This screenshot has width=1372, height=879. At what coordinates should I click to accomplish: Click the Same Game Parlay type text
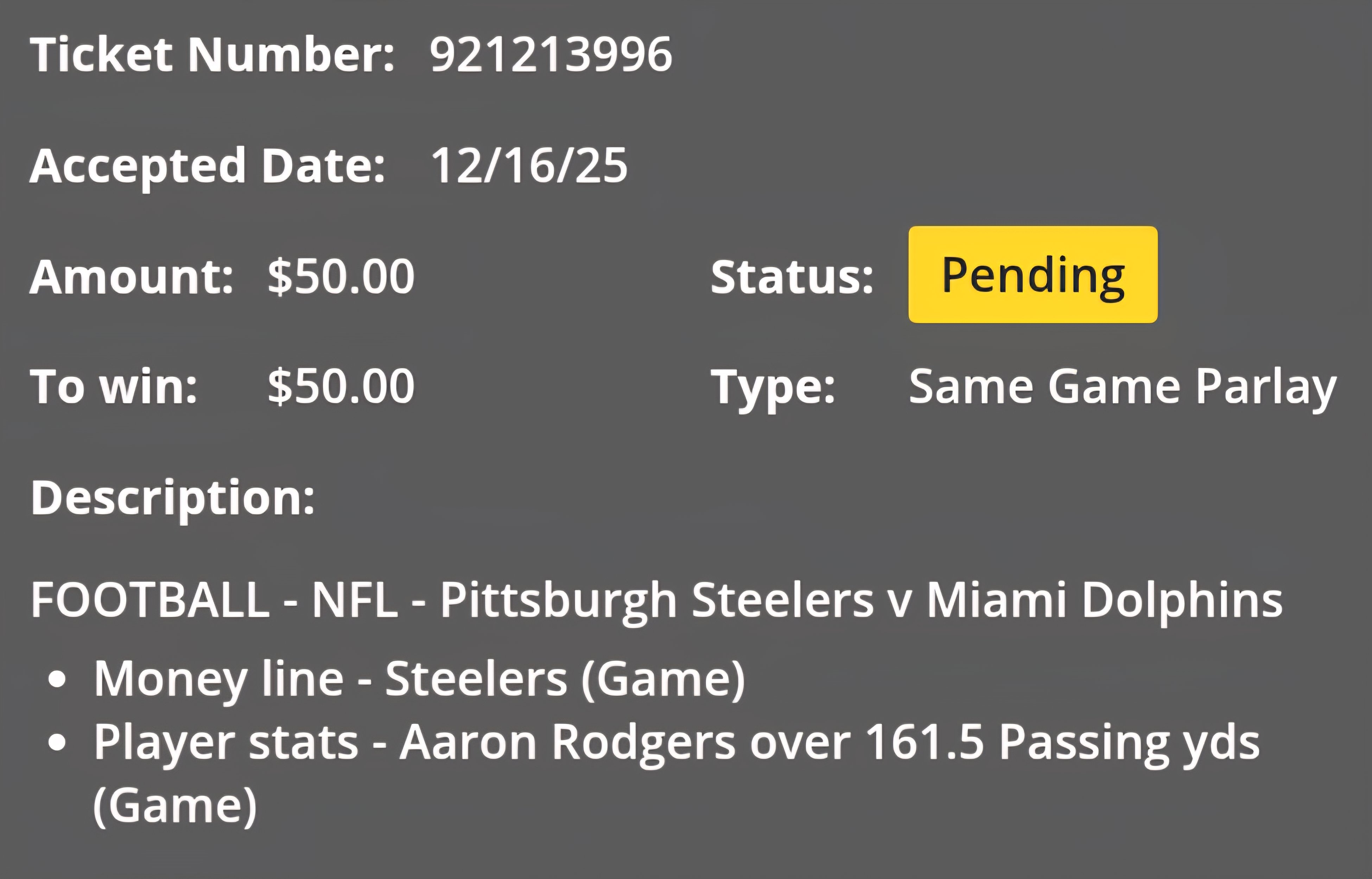pos(1123,388)
